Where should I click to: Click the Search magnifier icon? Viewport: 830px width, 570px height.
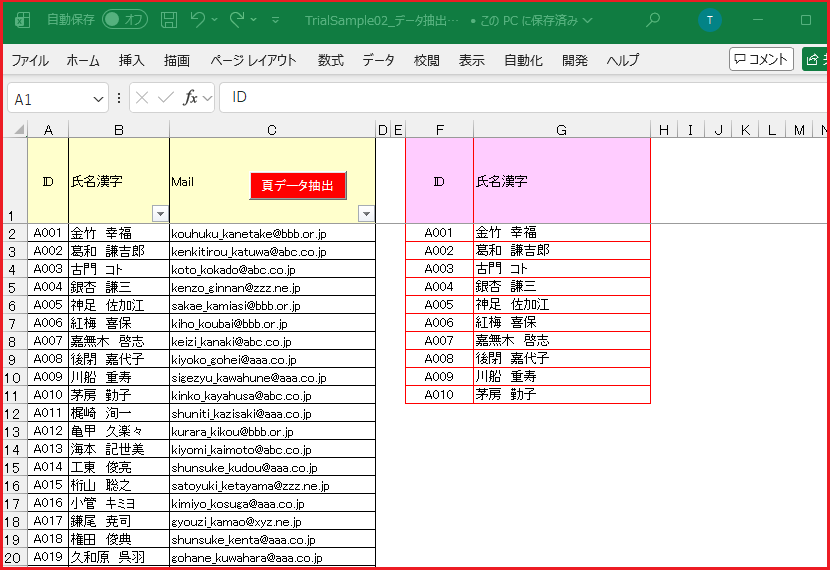[653, 20]
